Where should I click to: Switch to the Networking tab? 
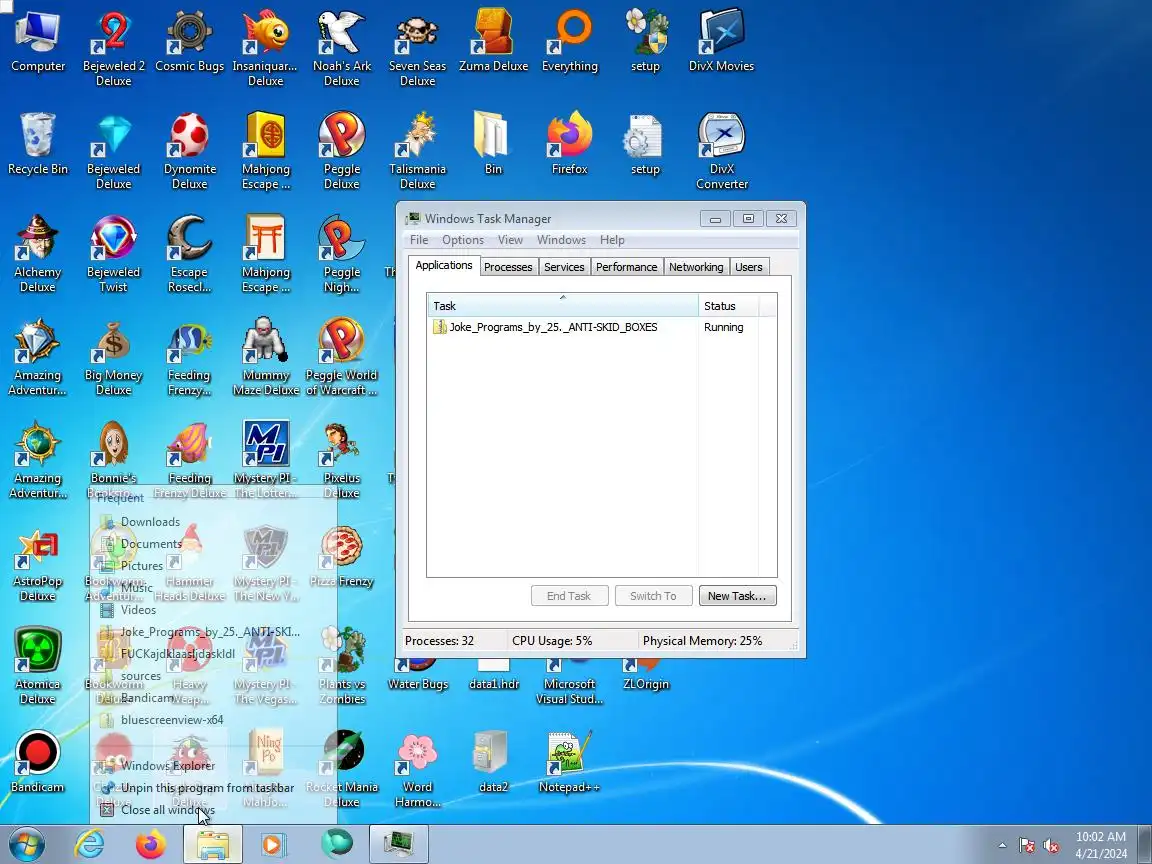pos(696,267)
